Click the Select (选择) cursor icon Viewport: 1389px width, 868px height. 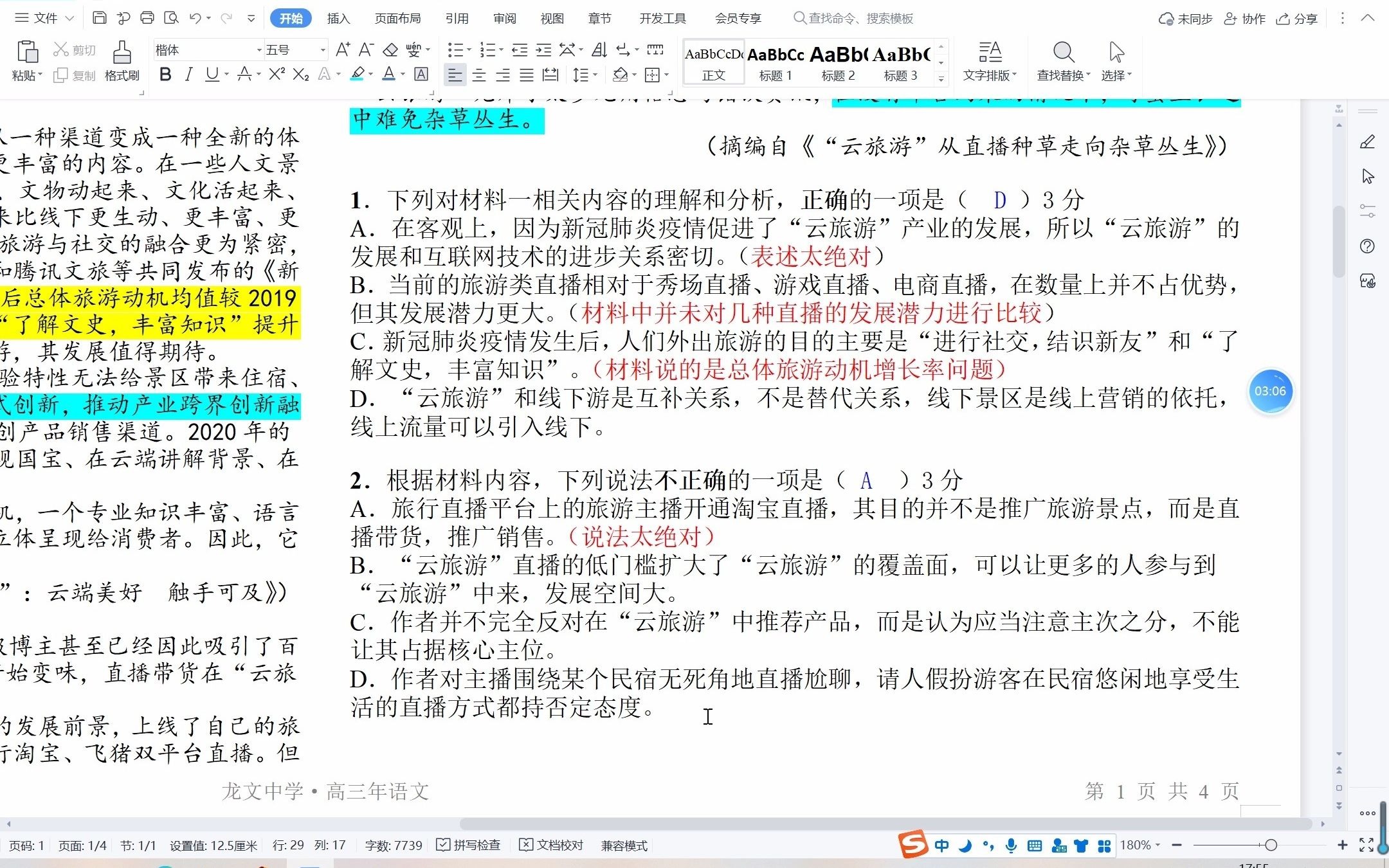[x=1116, y=52]
